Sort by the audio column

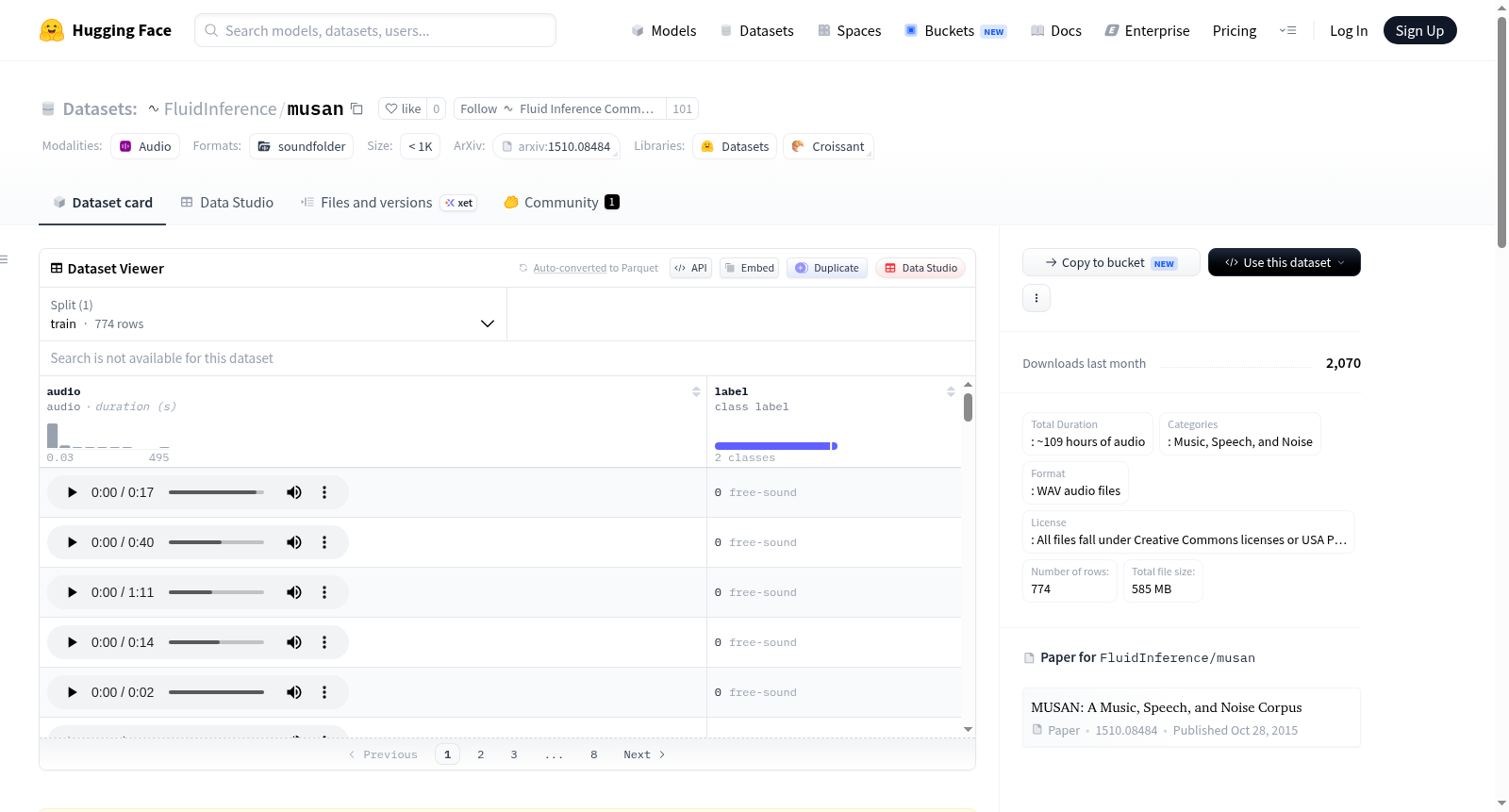(696, 391)
